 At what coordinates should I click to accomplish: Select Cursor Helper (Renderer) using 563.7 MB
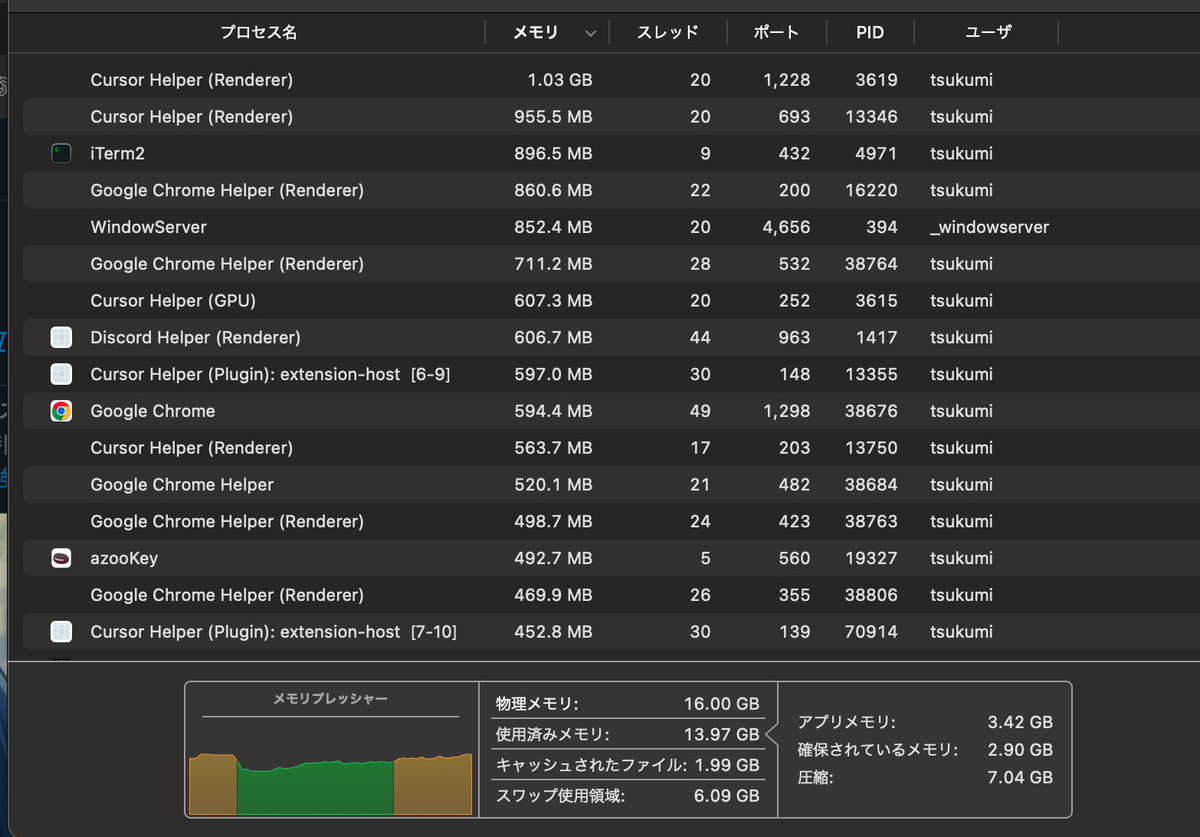click(x=192, y=448)
